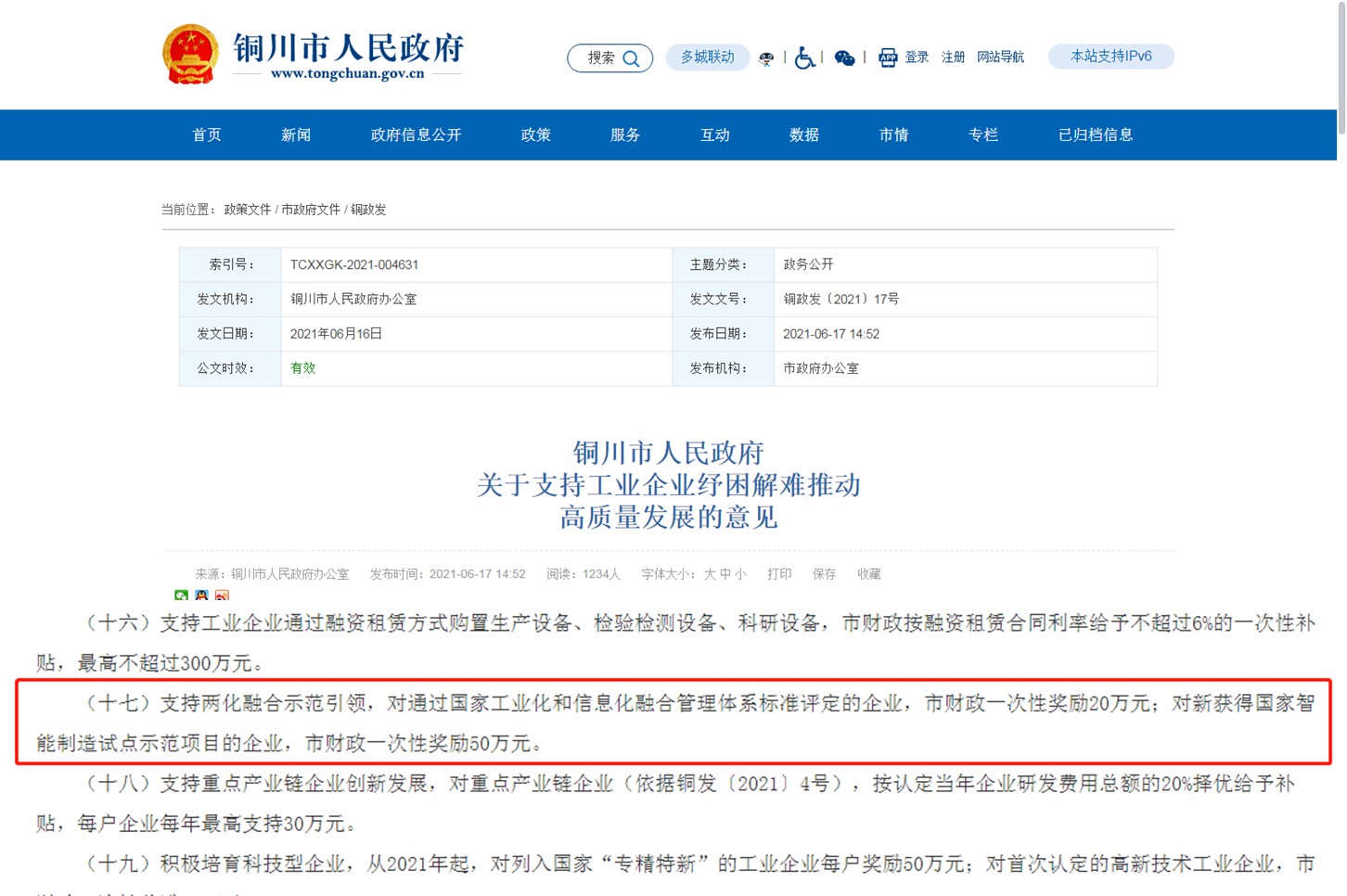Open 政府信息公开 menu item
This screenshot has width=1347, height=896.
tap(416, 135)
